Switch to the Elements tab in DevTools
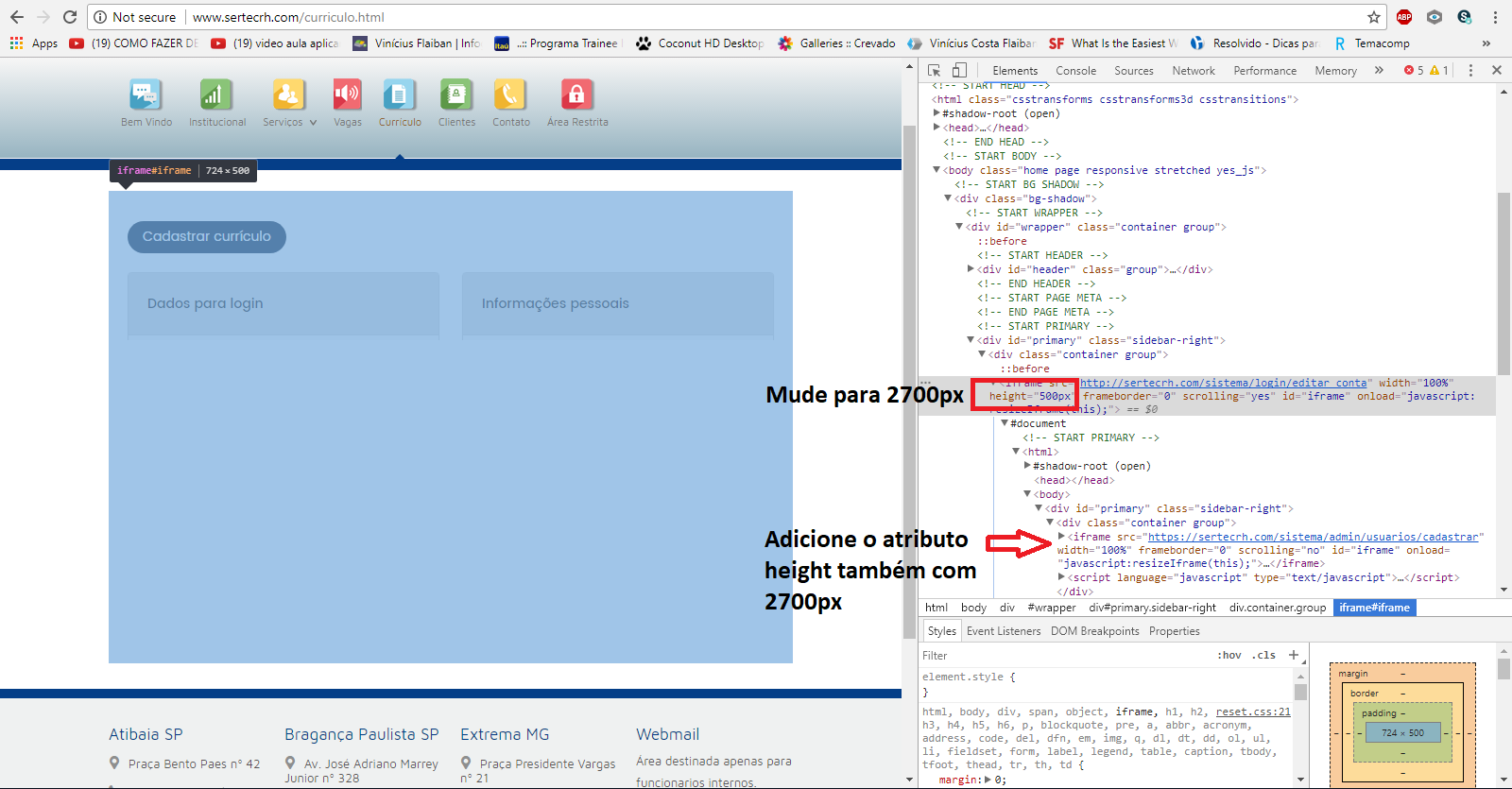 coord(1015,71)
